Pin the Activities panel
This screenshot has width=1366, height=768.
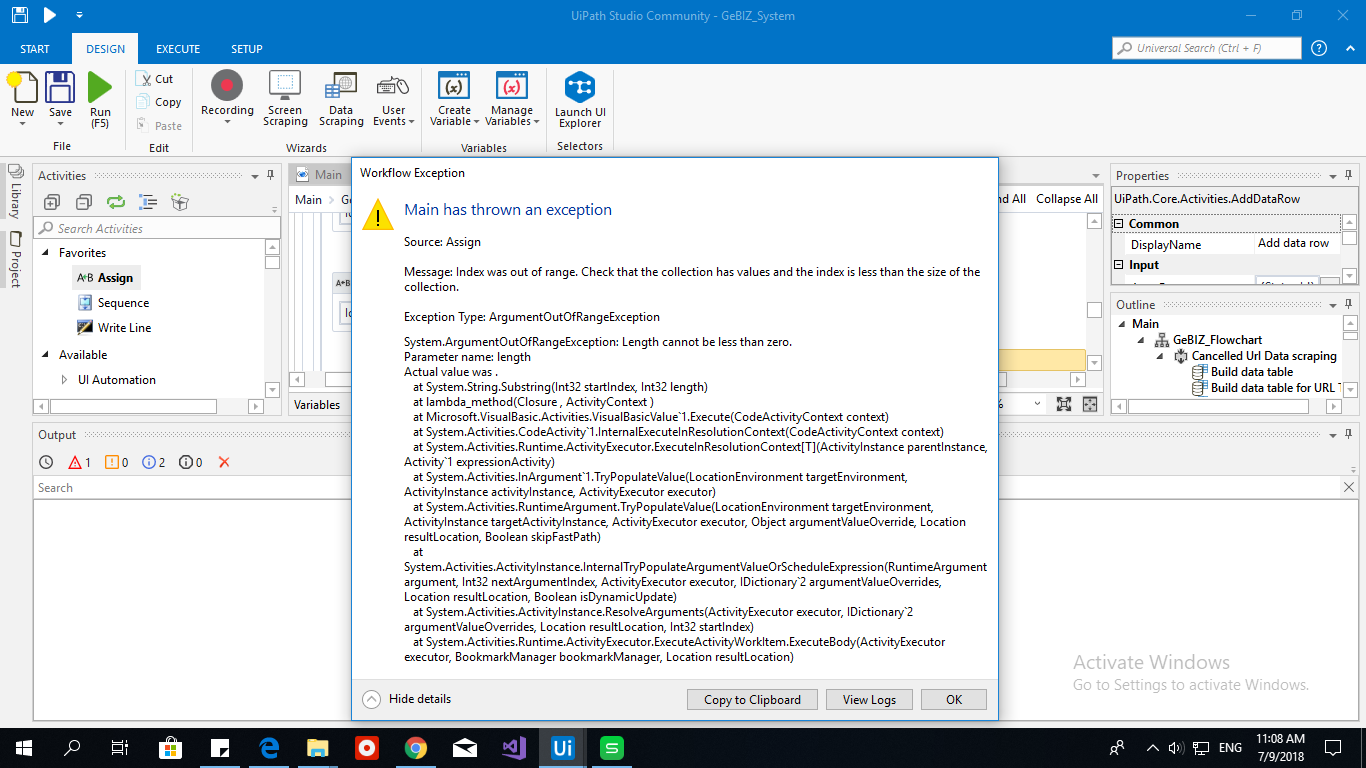click(270, 175)
